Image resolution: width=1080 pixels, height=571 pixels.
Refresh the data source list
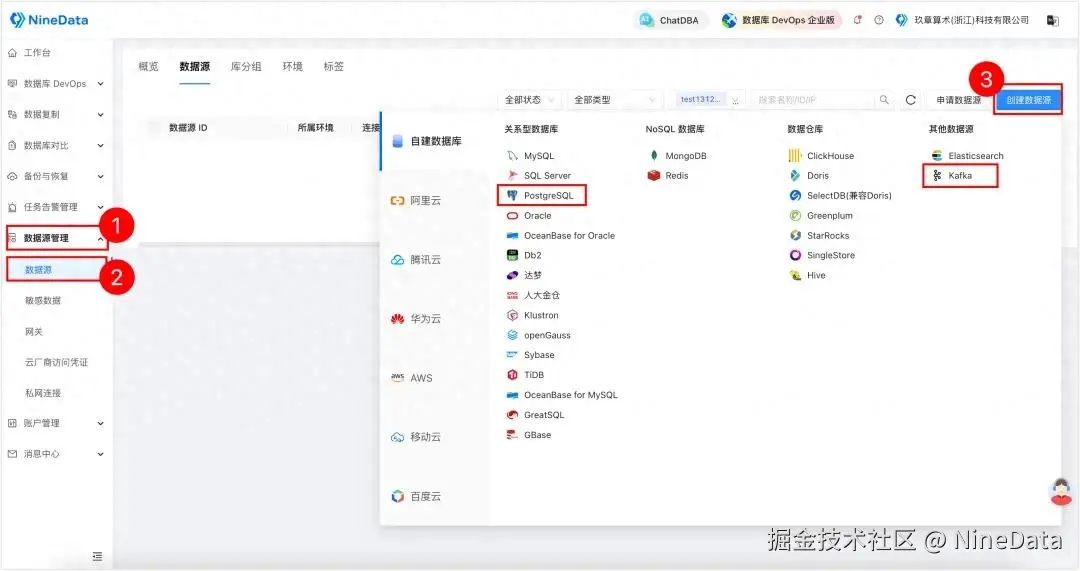(x=911, y=100)
